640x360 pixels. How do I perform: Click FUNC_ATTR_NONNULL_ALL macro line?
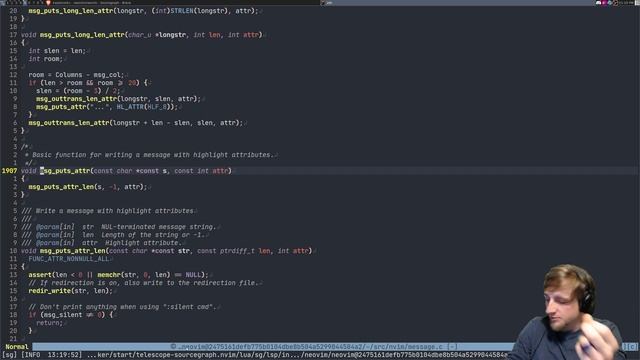(69, 258)
